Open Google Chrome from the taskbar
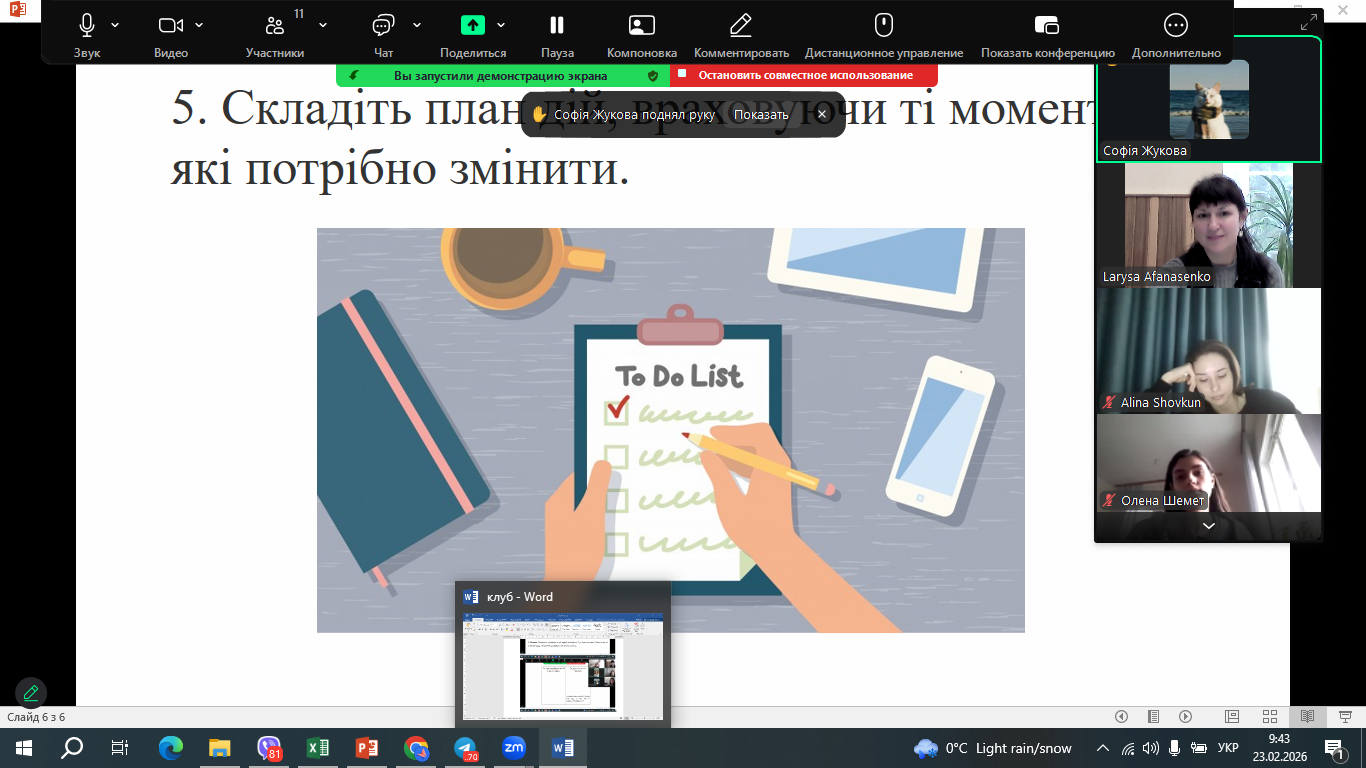 pos(416,748)
